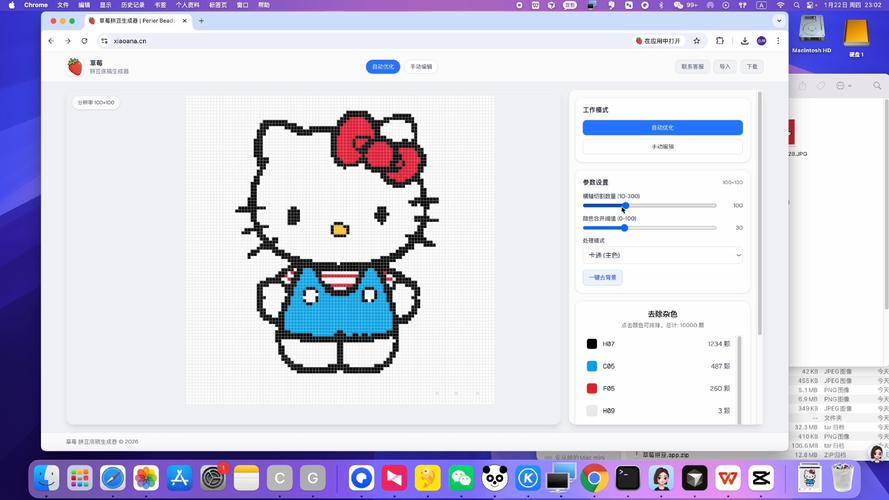
Task: Click the download button in header
Action: [x=752, y=66]
